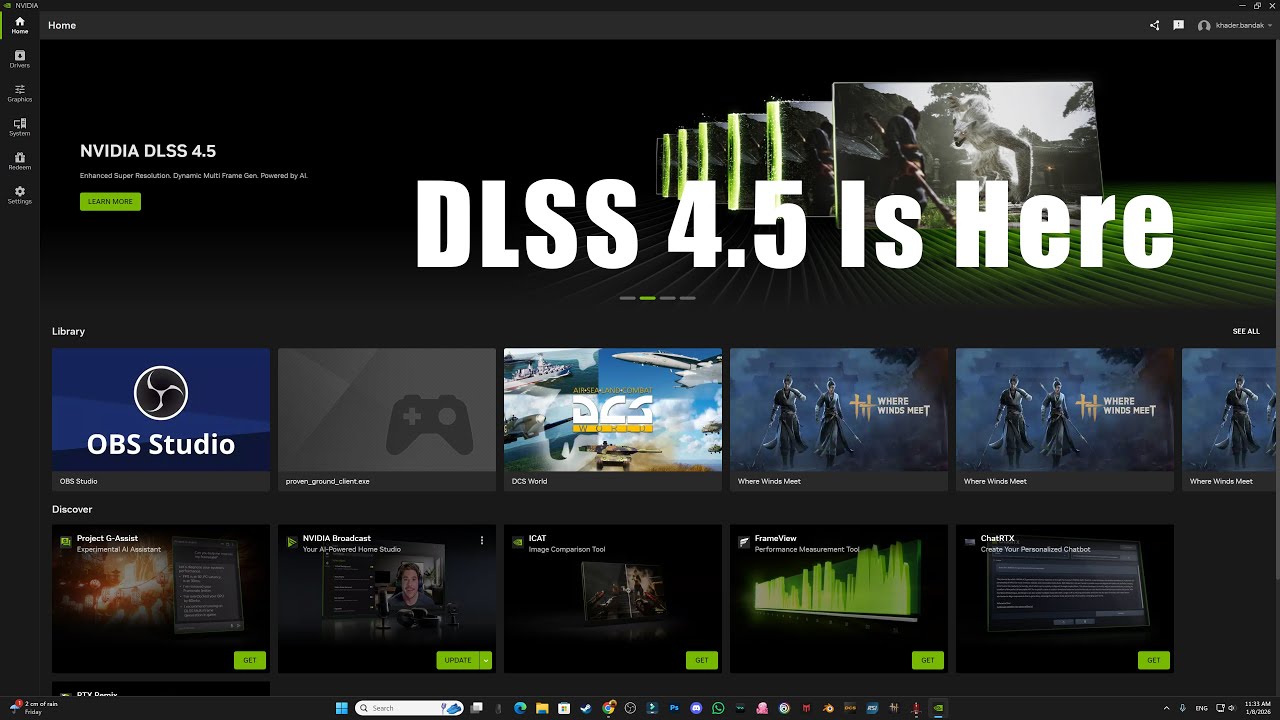Click the taskbar Search box
1280x720 pixels.
coord(410,708)
